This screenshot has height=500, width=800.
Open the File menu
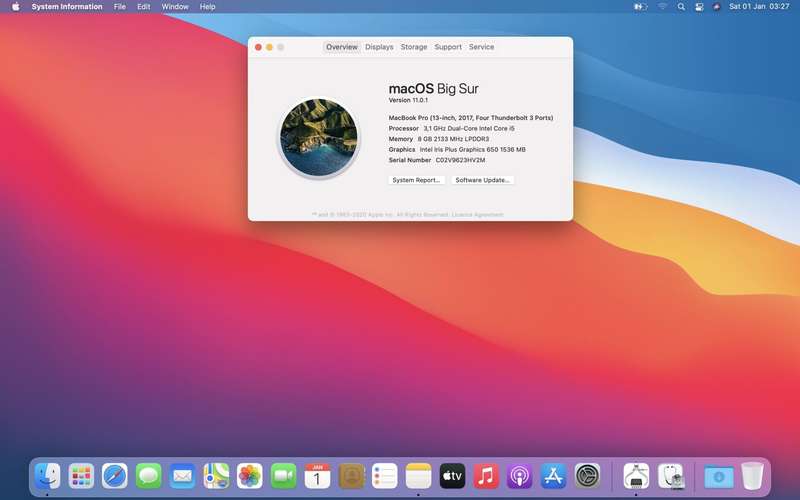click(120, 7)
